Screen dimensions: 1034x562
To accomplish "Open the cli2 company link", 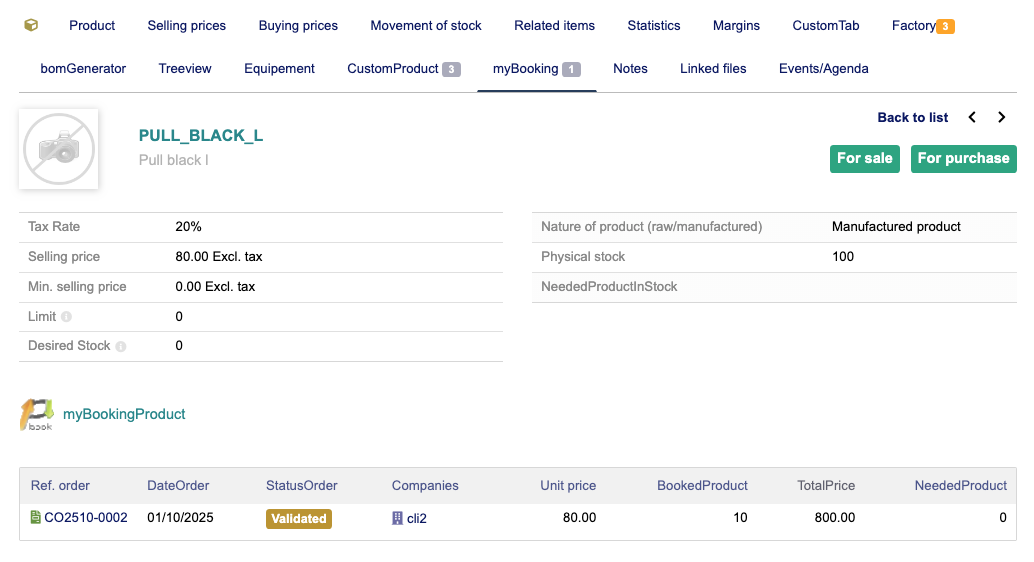I will coord(417,519).
